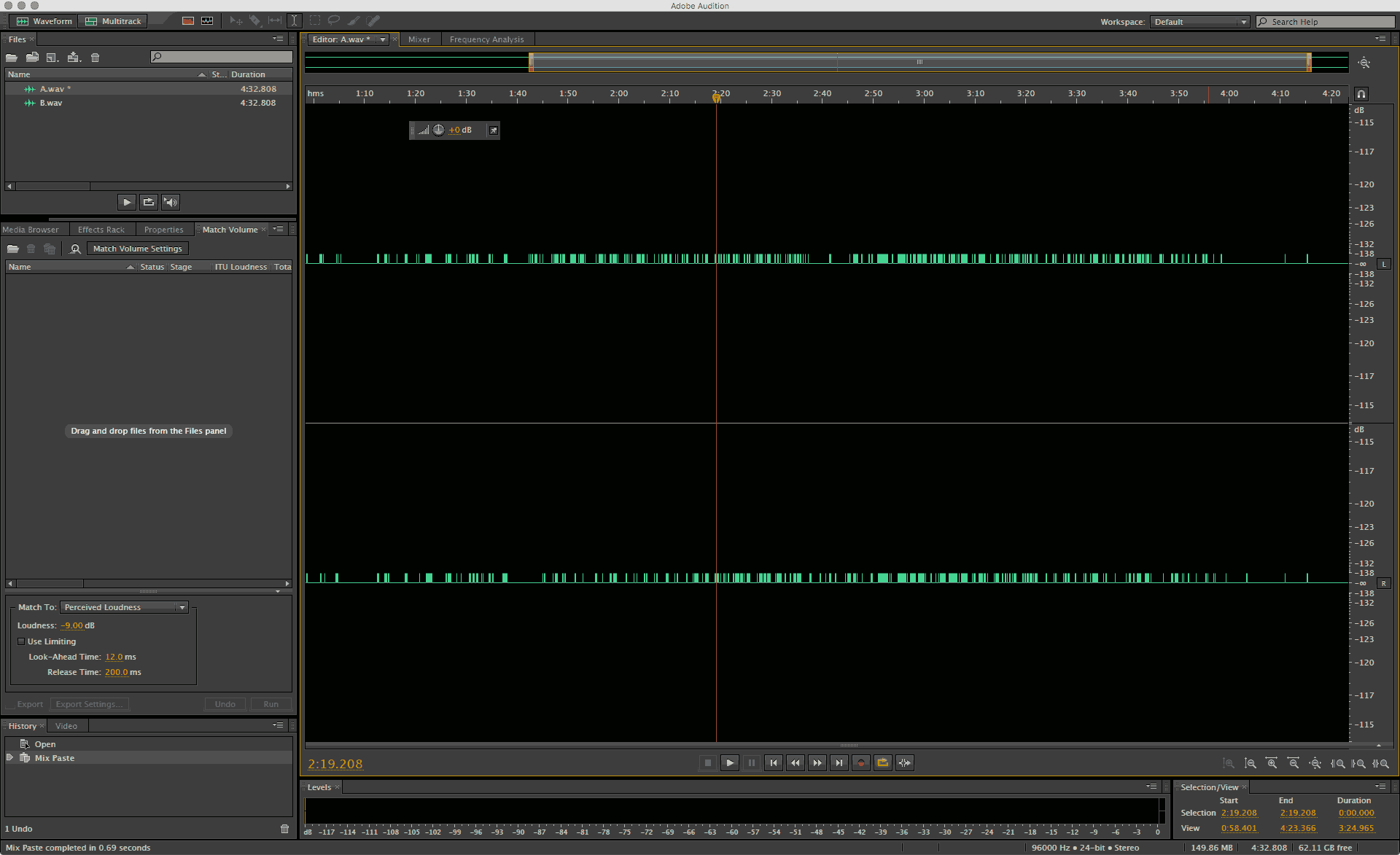Click the Record button

pyautogui.click(x=860, y=763)
